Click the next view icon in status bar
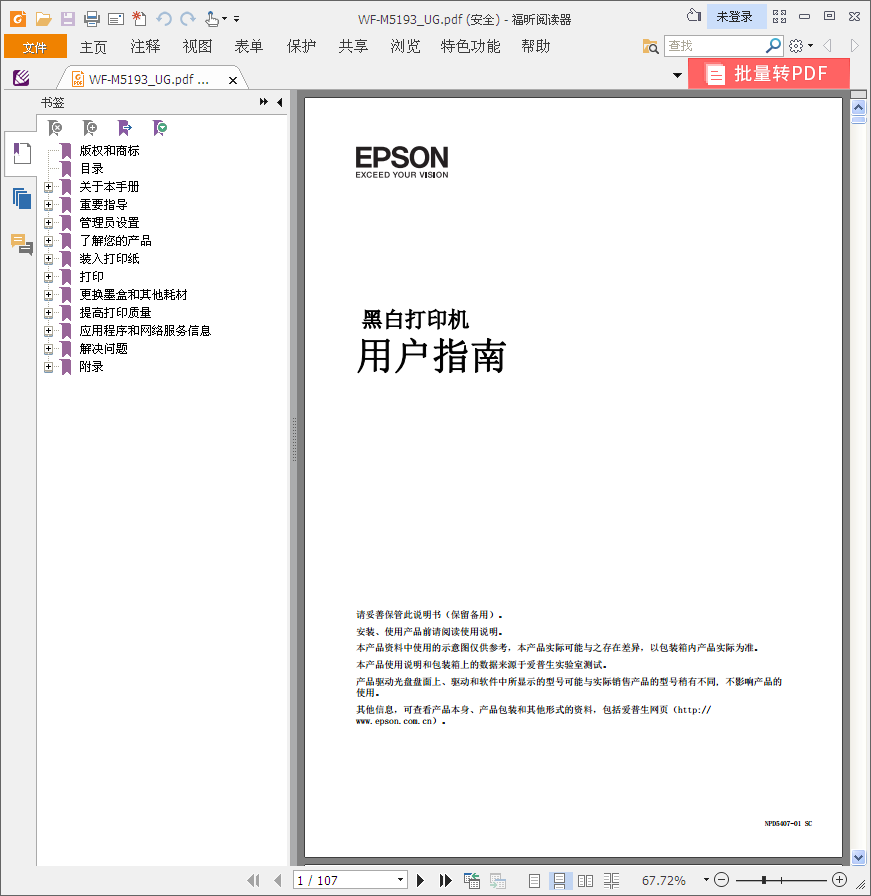The height and width of the screenshot is (896, 871). [497, 881]
